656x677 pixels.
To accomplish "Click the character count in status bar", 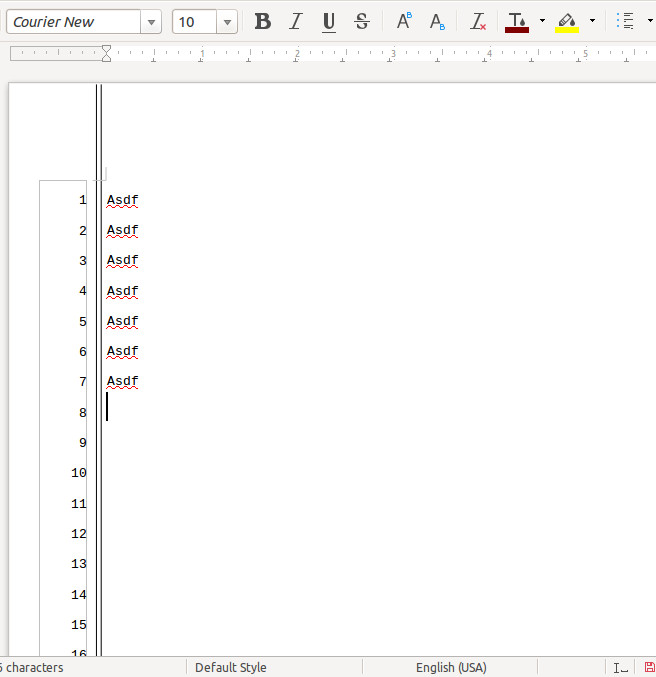I will coord(32,667).
